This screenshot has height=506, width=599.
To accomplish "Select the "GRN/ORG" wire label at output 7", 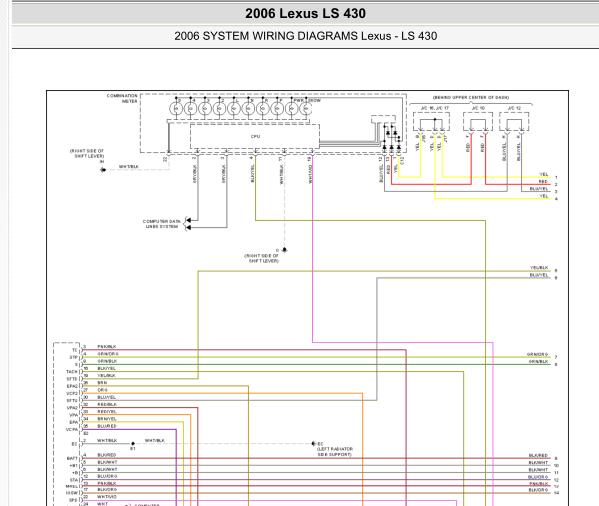I will 537,354.
